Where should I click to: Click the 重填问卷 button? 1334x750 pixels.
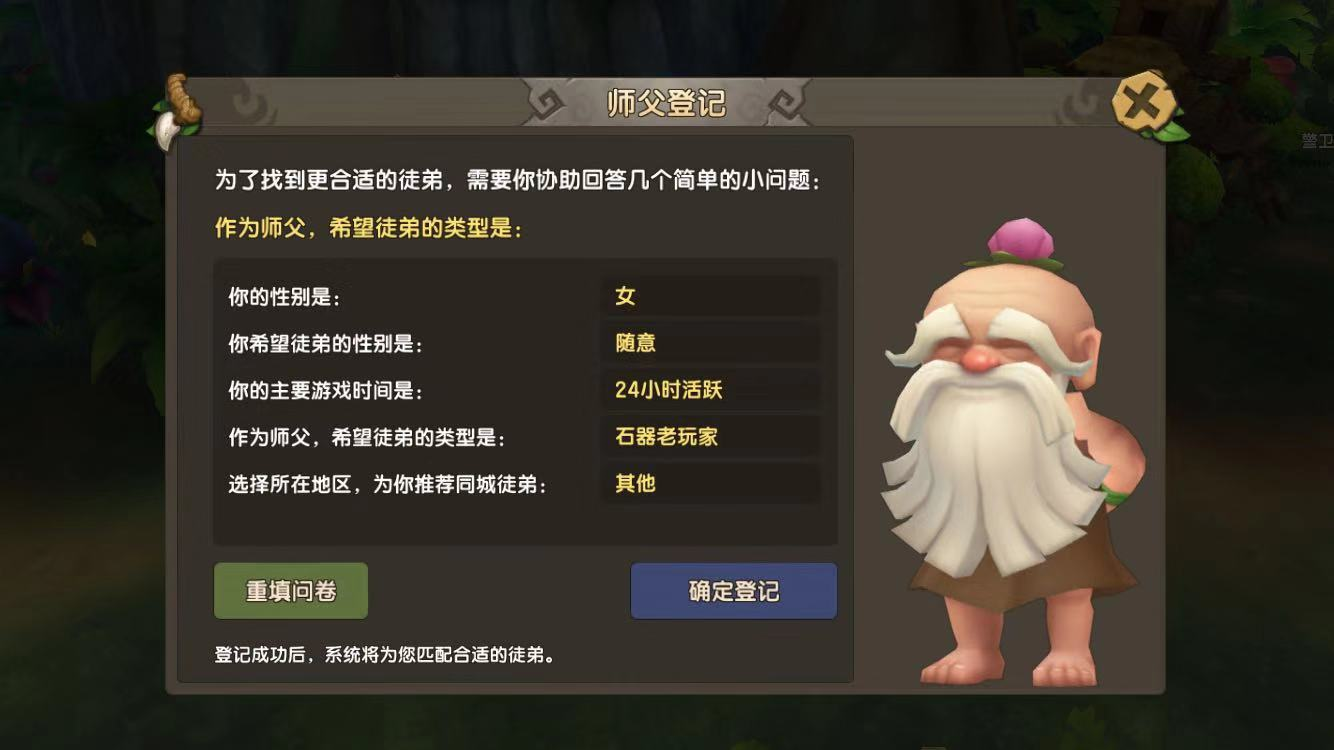click(291, 591)
